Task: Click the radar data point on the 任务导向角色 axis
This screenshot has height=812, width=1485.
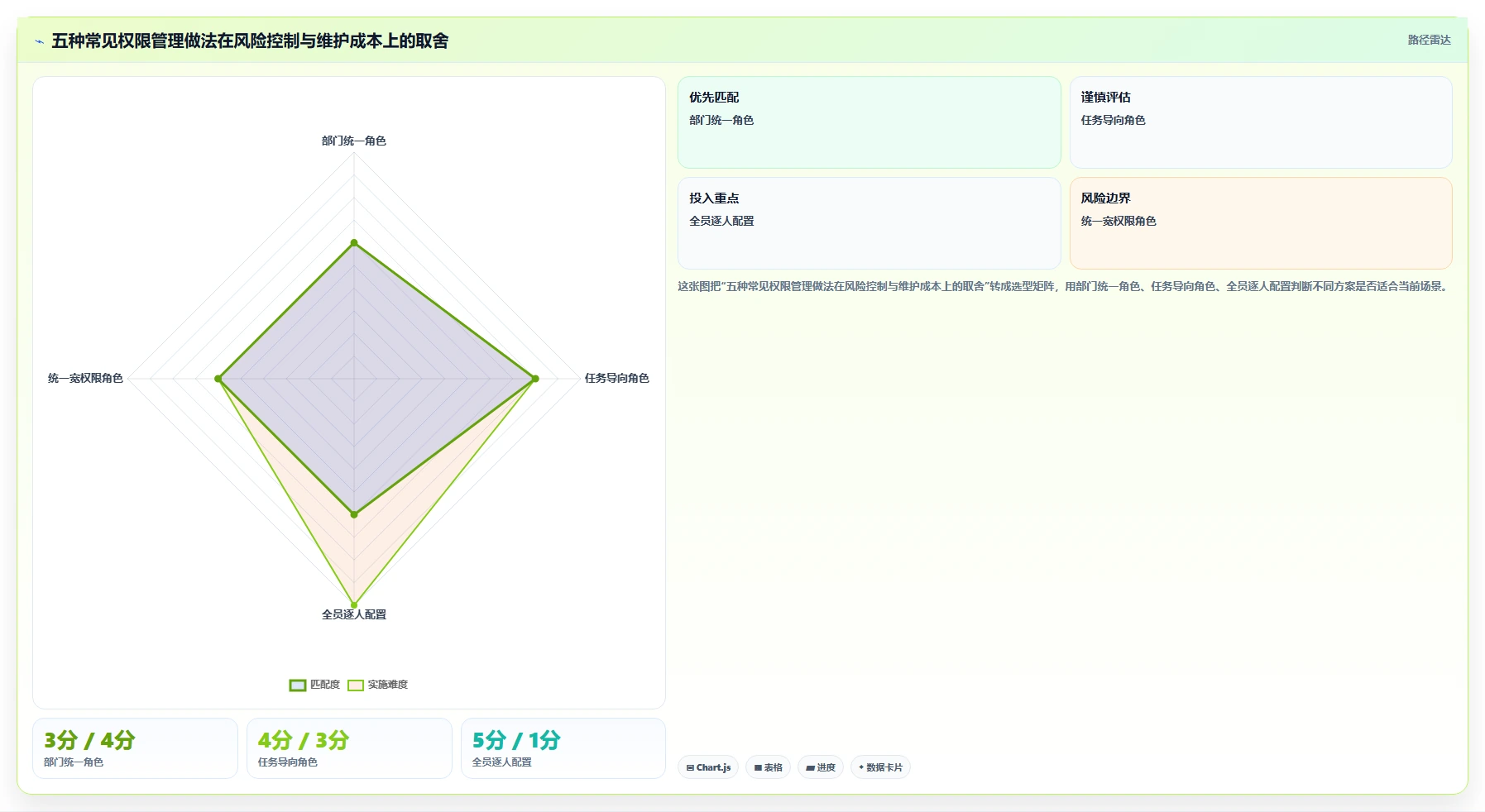Action: click(x=535, y=379)
